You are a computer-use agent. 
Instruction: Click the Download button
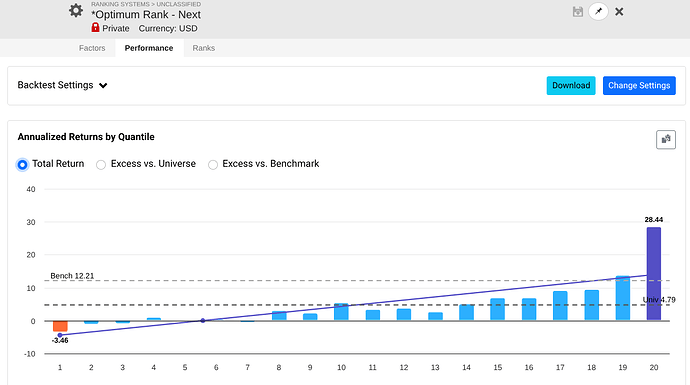[571, 85]
